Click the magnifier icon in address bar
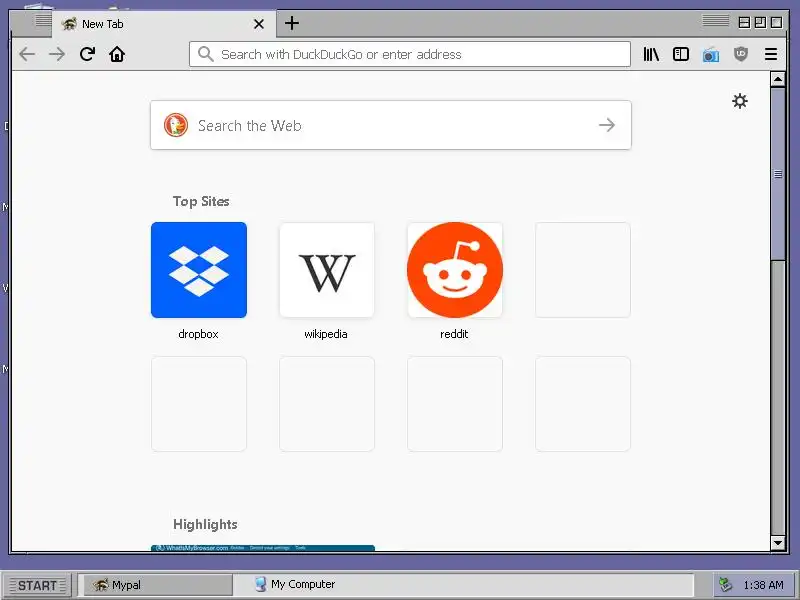The image size is (800, 600). (206, 54)
